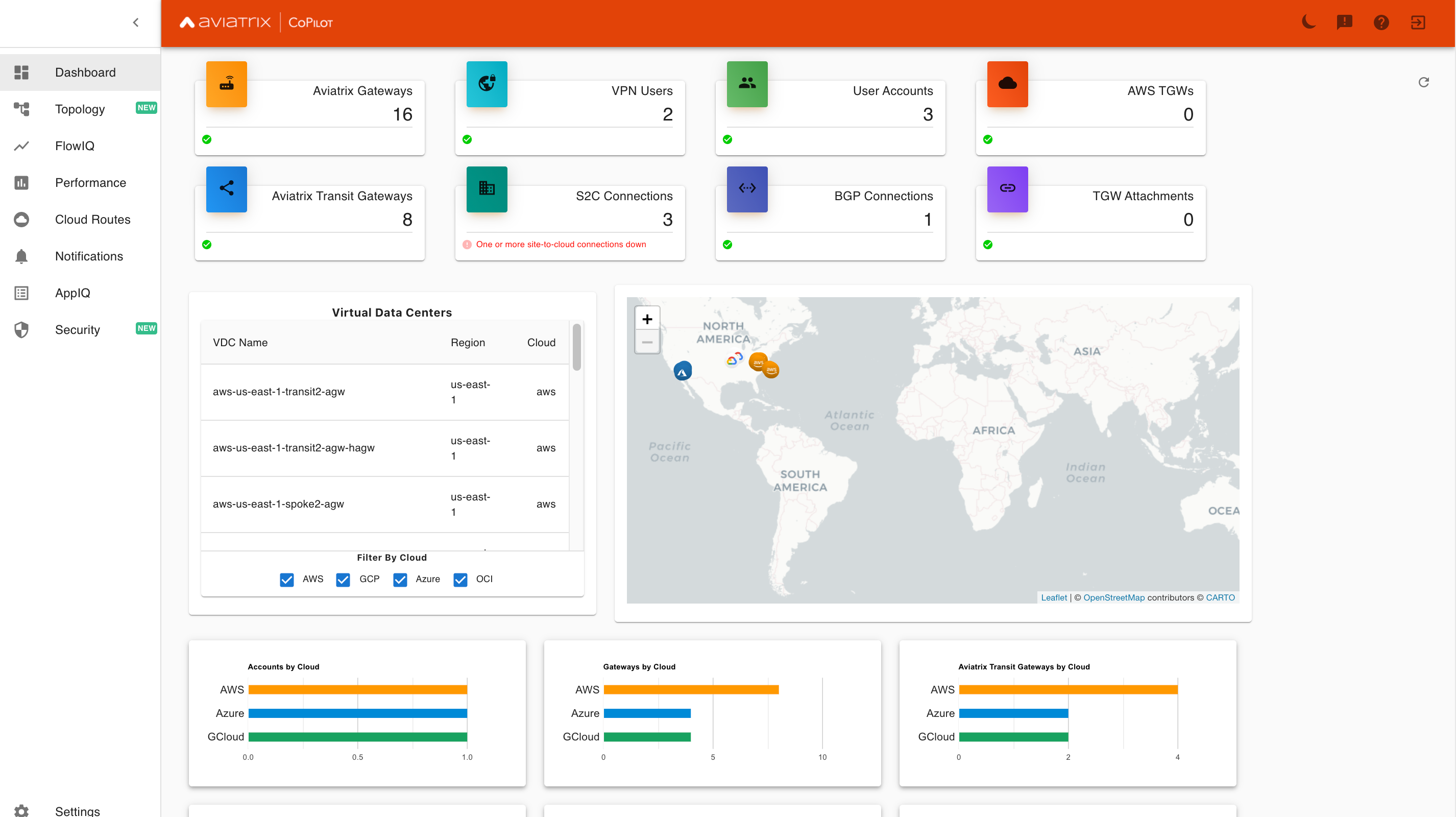This screenshot has width=1456, height=817.
Task: Click the larger AWS marker on the map
Action: click(758, 362)
